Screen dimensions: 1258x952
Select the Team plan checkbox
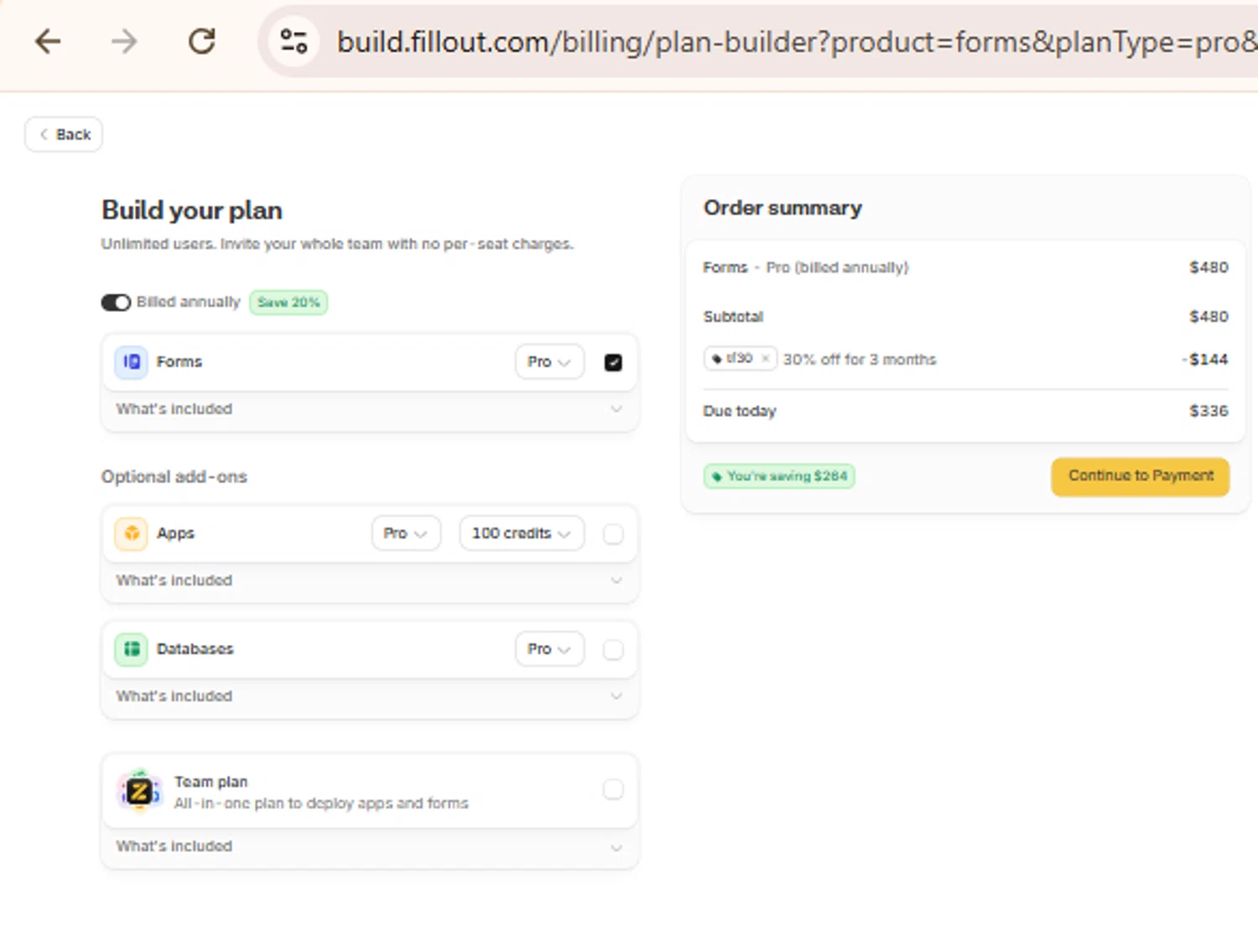point(613,789)
